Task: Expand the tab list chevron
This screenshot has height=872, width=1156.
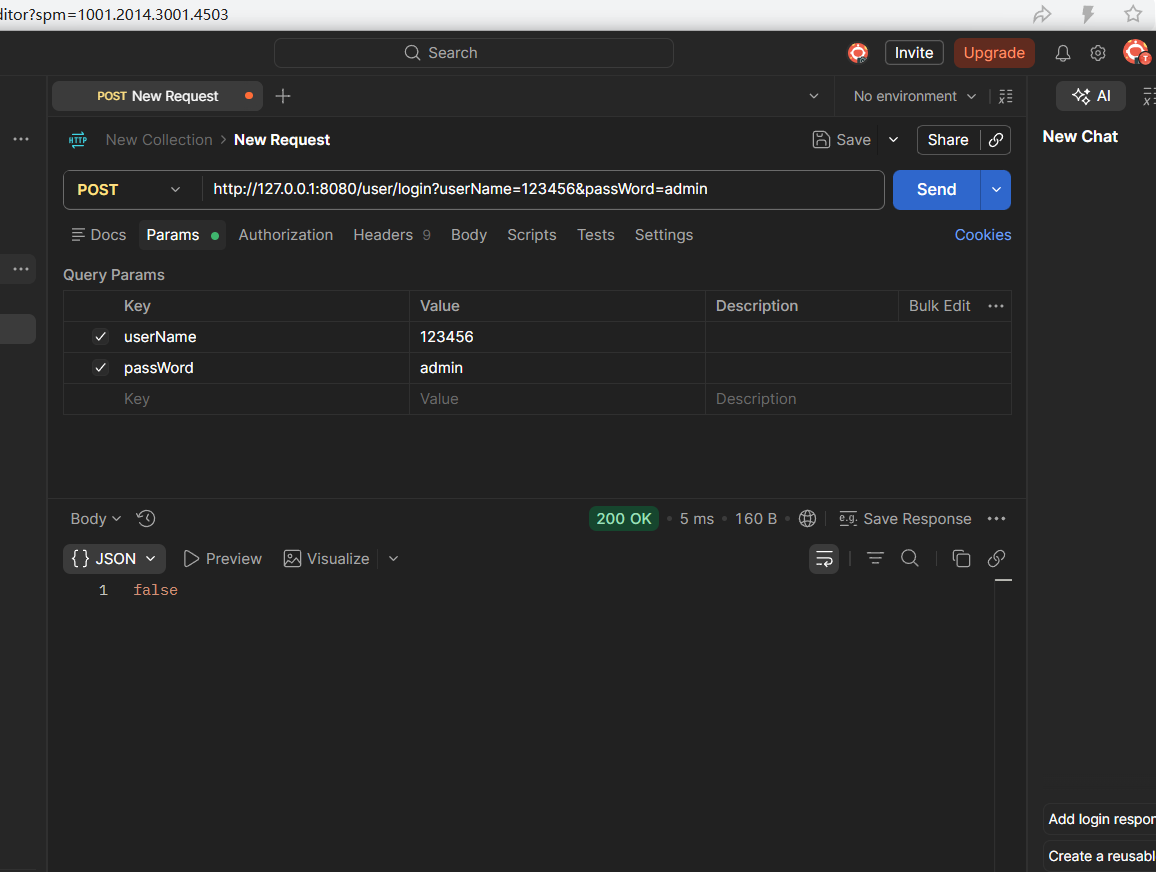Action: coord(814,97)
